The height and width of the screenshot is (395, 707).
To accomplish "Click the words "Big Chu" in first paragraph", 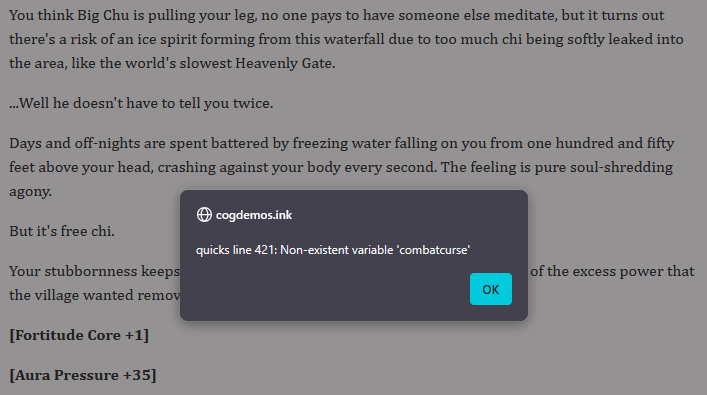I will pos(103,15).
